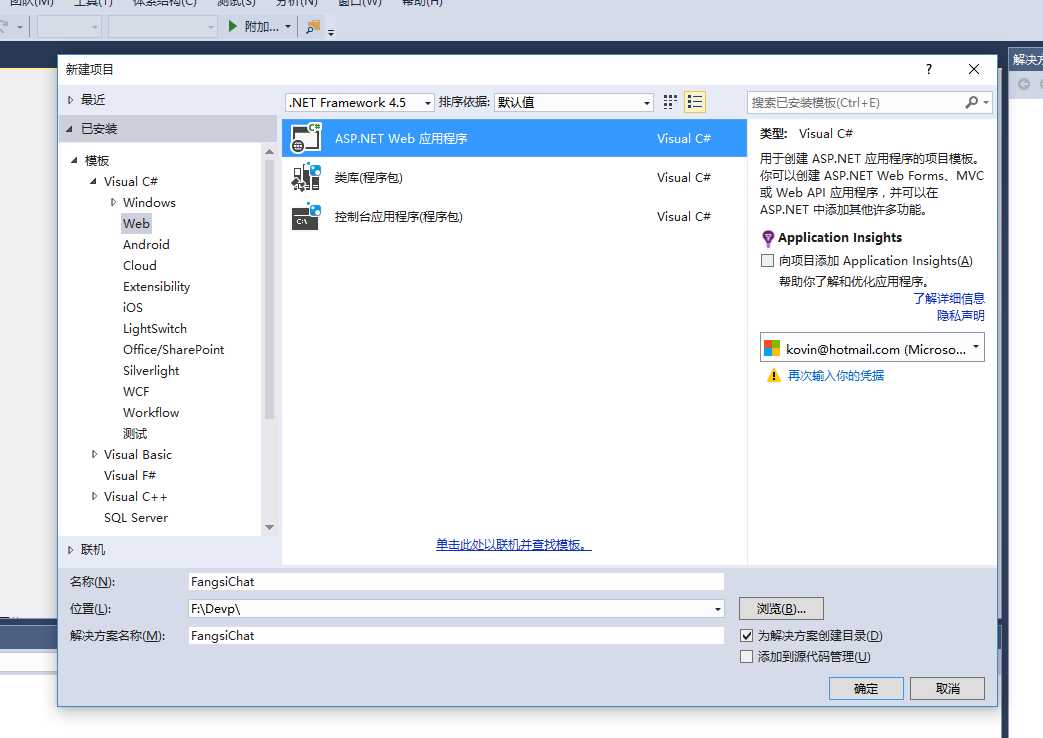Expand the Visual Basic tree node
Viewport: 1043px width, 738px height.
[94, 455]
